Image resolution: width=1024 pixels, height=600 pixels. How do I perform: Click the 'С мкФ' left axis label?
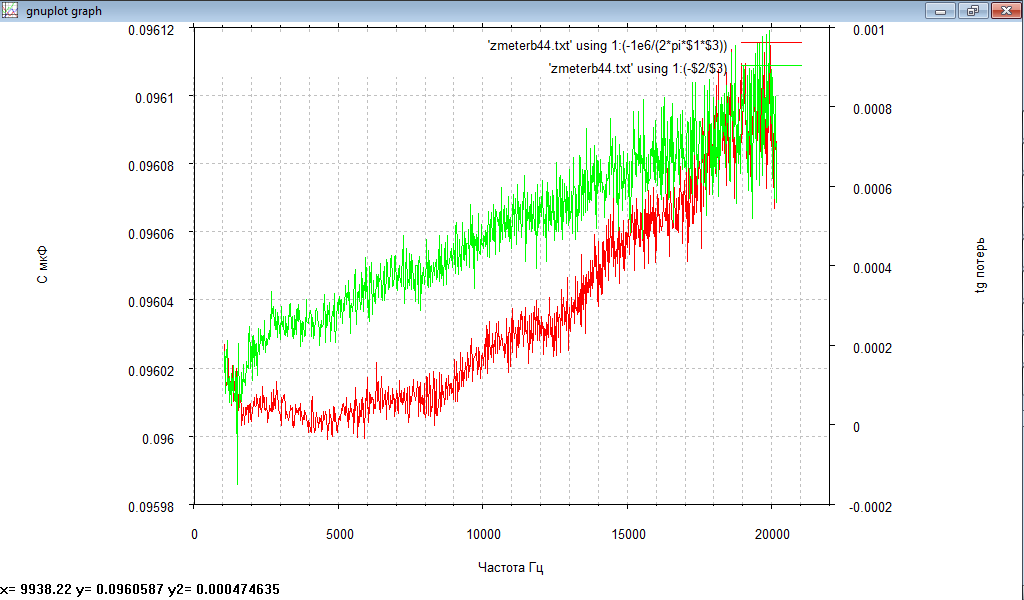(x=42, y=265)
